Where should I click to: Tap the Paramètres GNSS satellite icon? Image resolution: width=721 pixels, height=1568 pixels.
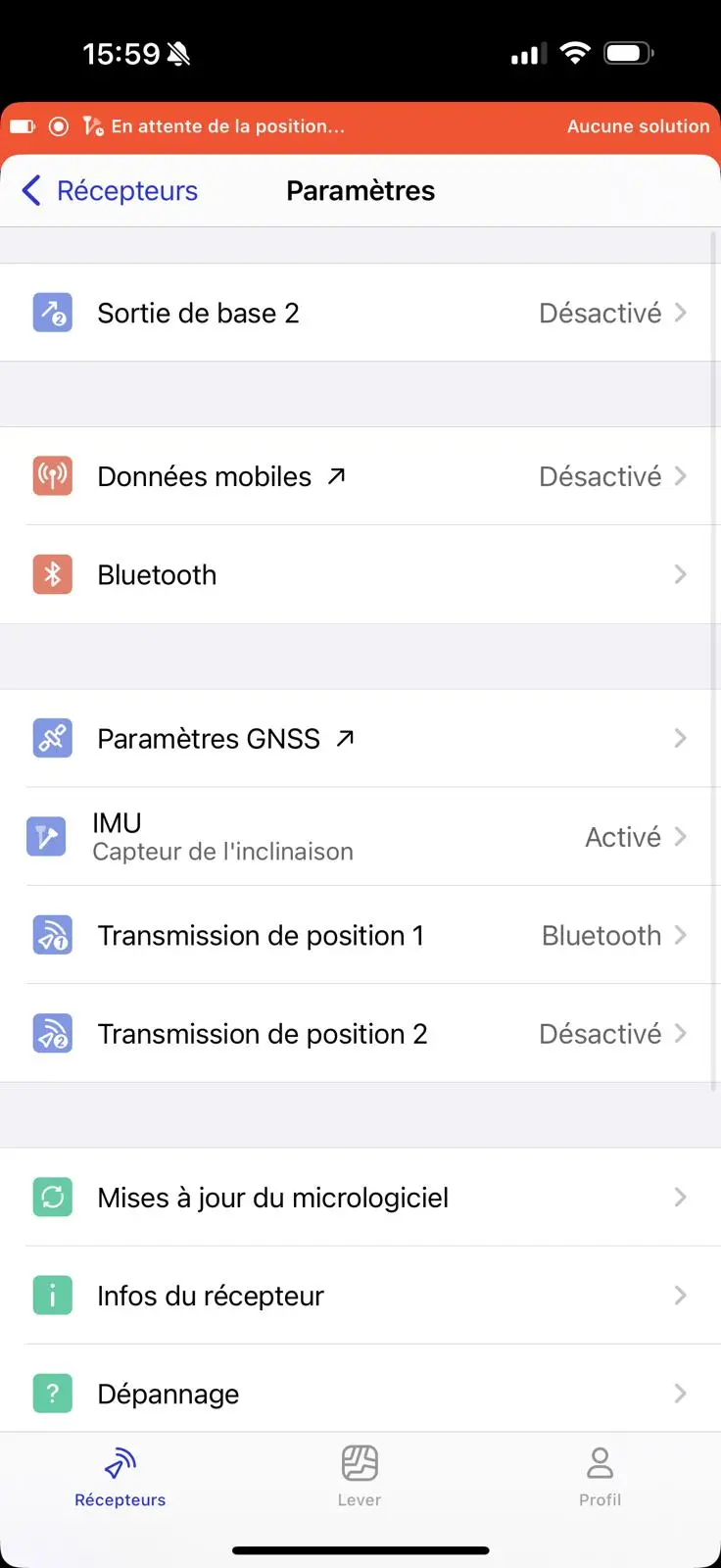tap(53, 738)
